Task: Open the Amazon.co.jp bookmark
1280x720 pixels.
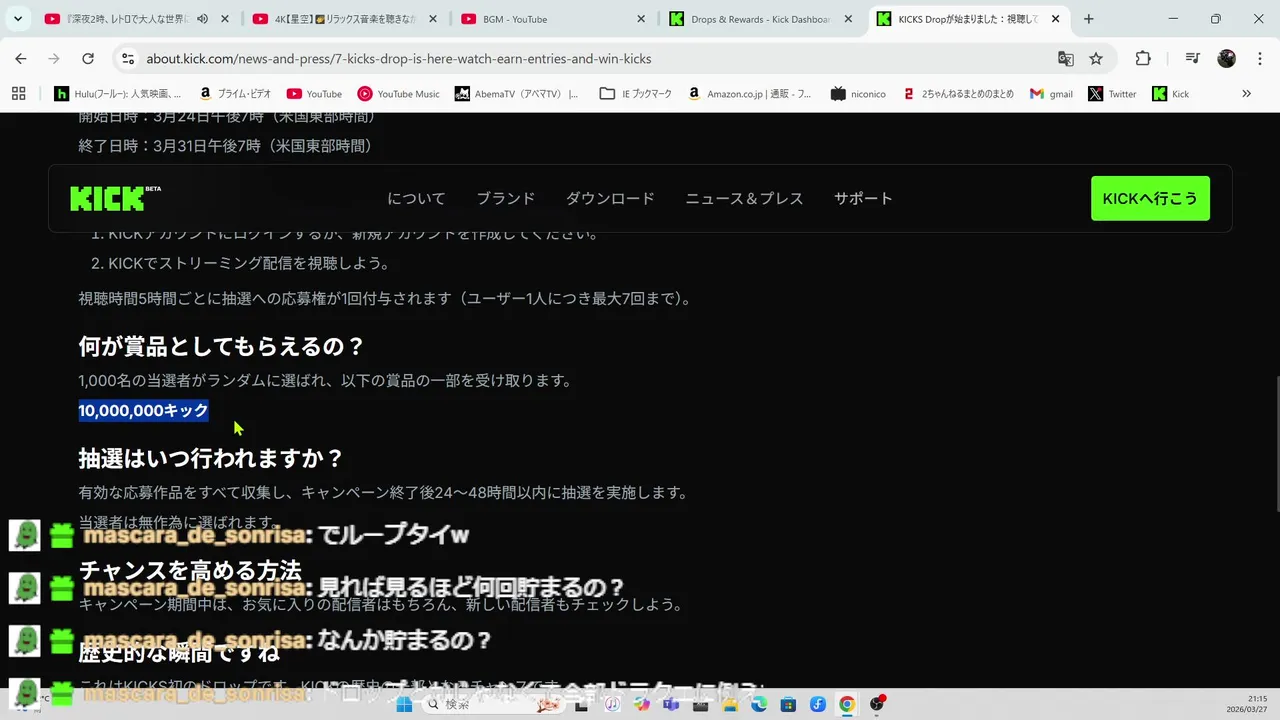Action: point(750,94)
